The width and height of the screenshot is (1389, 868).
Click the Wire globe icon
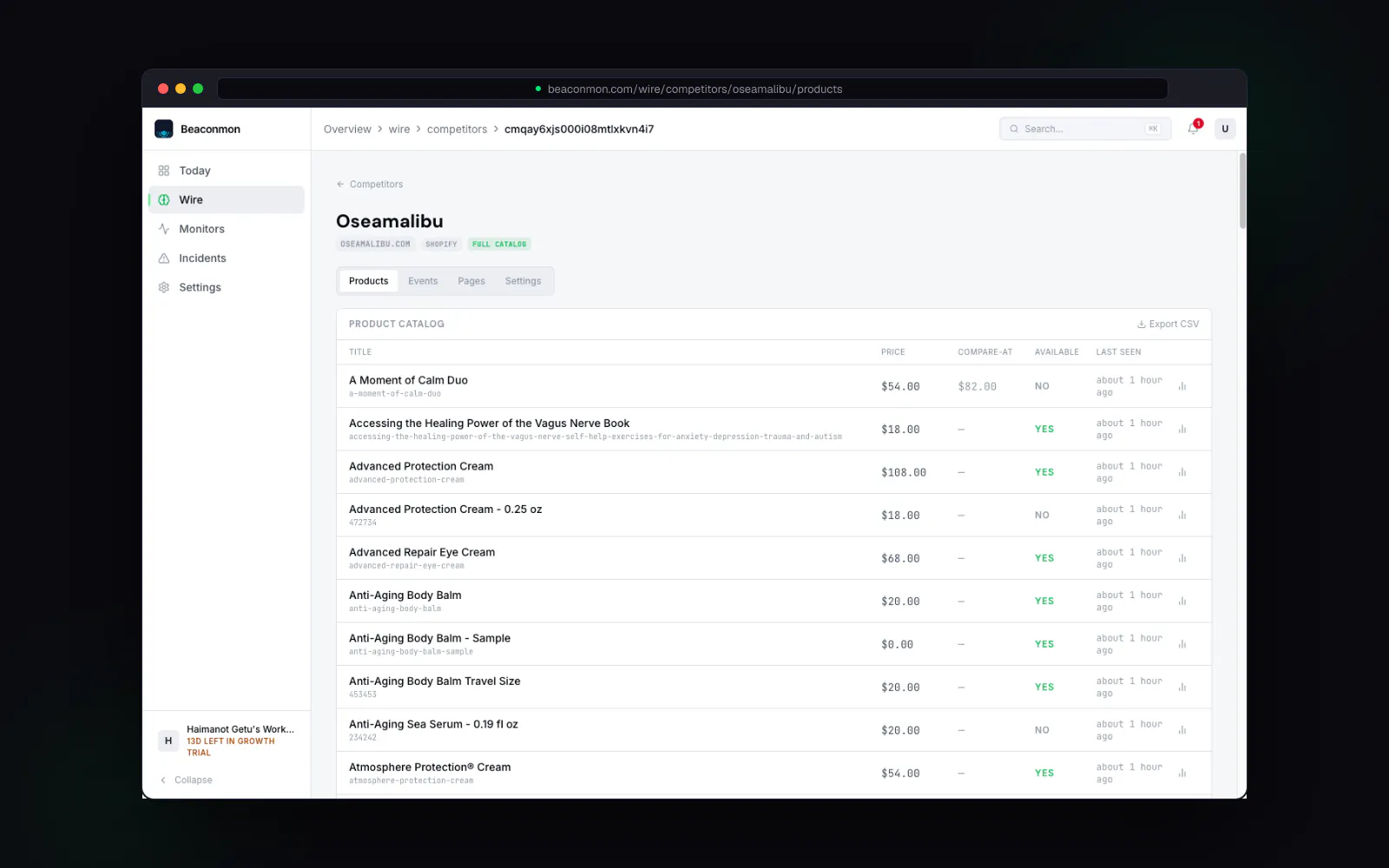tap(164, 200)
